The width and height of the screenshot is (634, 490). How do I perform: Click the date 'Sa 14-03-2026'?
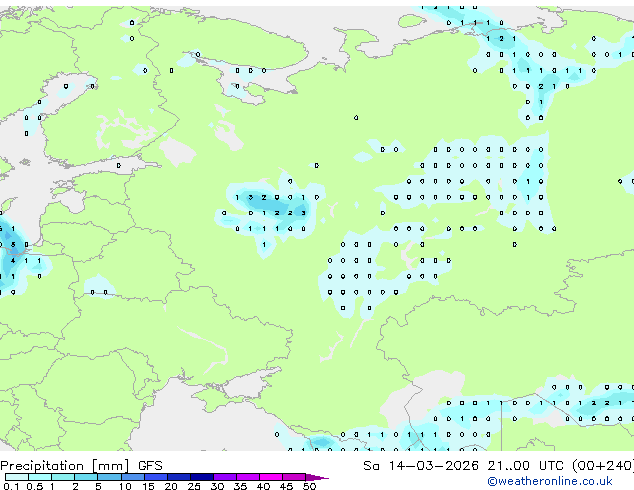click(x=421, y=466)
